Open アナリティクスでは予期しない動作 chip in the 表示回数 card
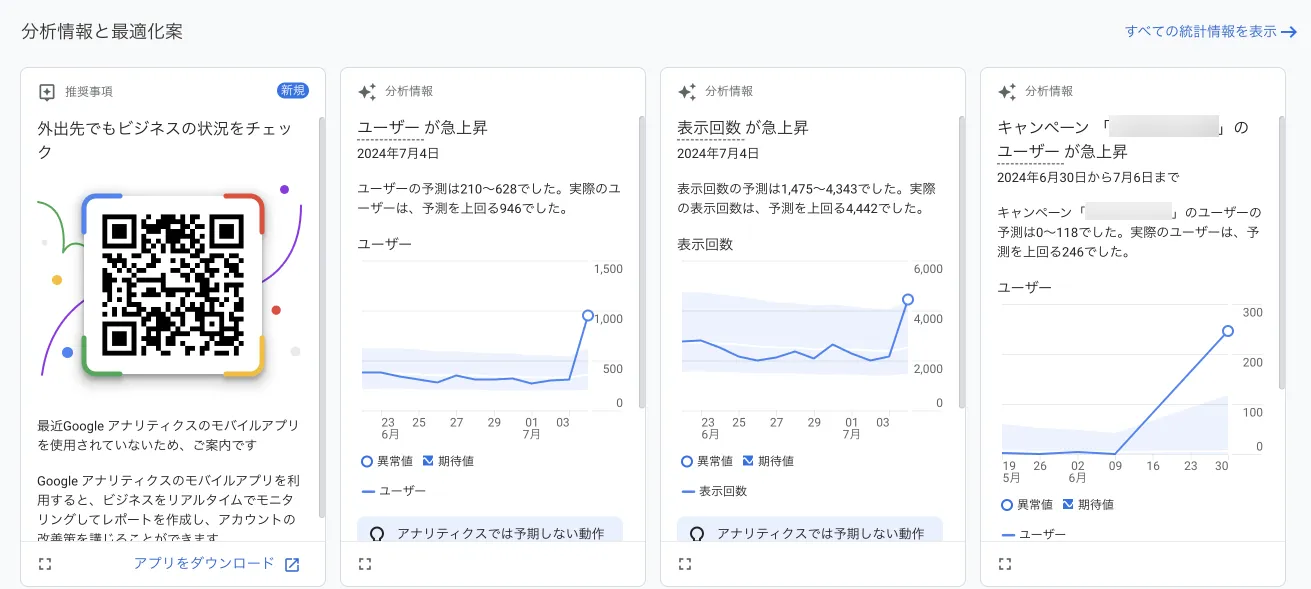 (810, 529)
